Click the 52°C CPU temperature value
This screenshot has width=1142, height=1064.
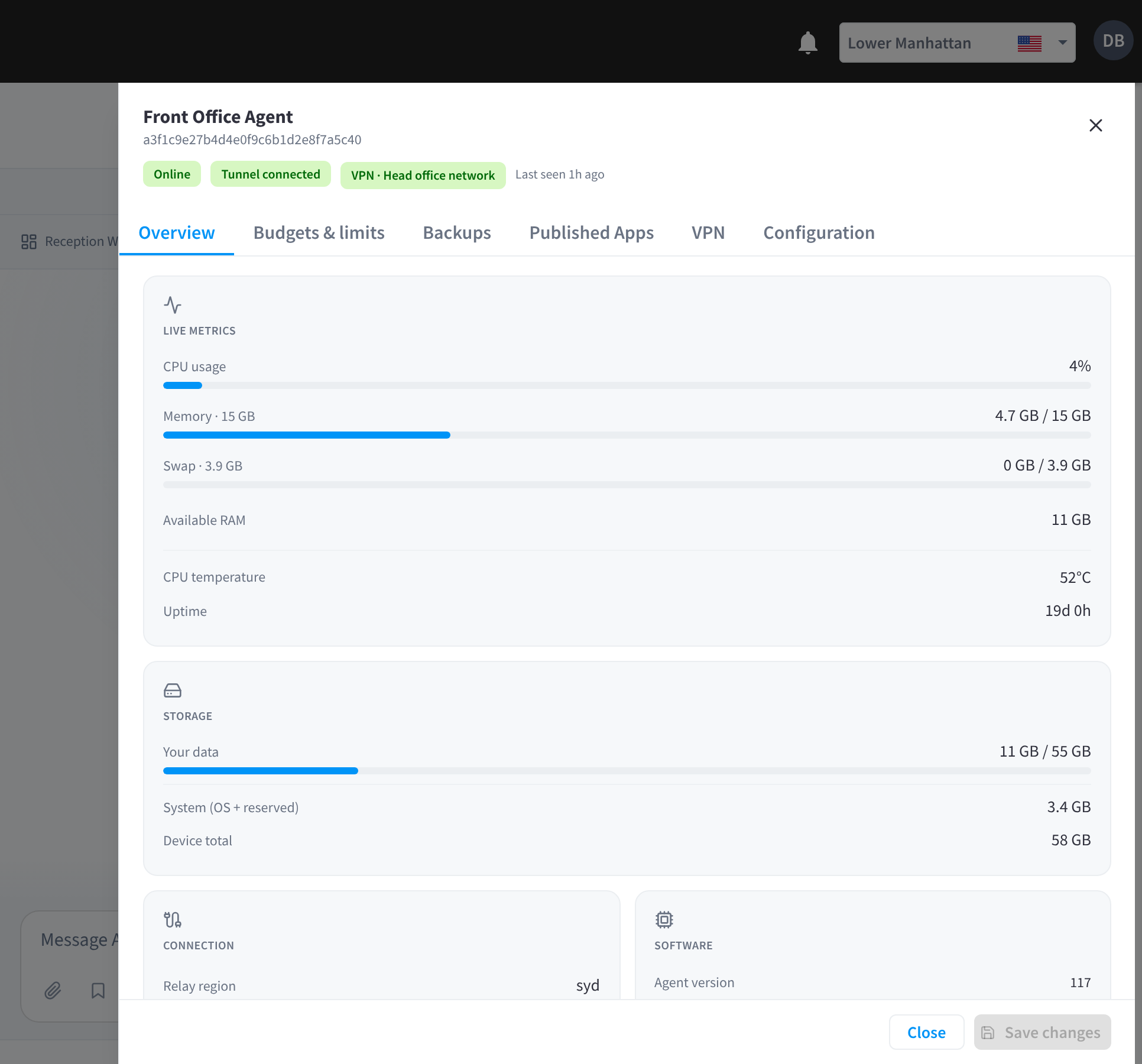[1075, 577]
